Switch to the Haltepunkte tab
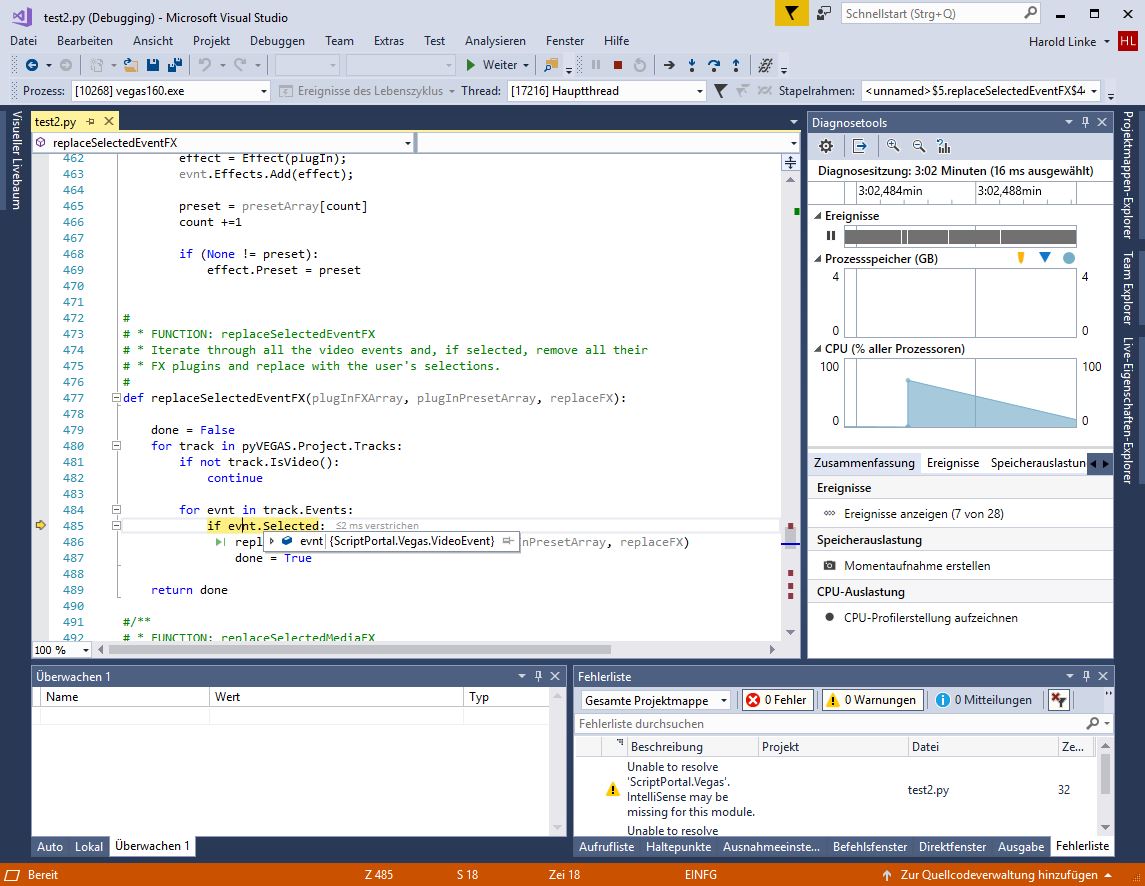Viewport: 1145px width, 886px height. tap(678, 846)
